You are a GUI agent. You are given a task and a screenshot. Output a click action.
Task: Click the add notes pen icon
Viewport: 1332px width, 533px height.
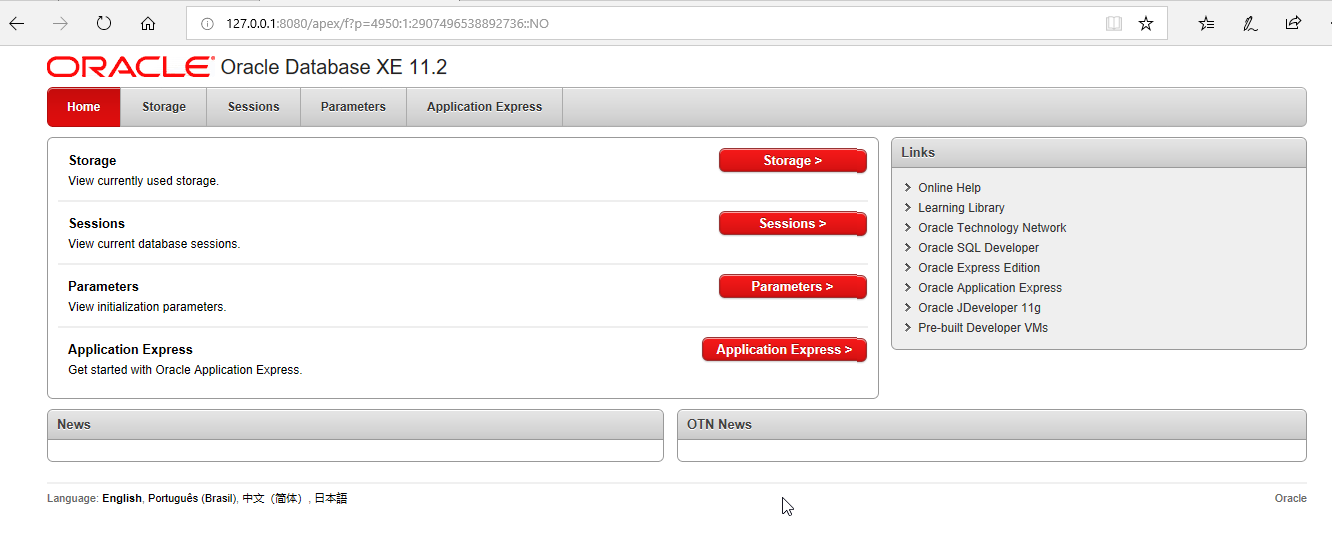tap(1250, 23)
